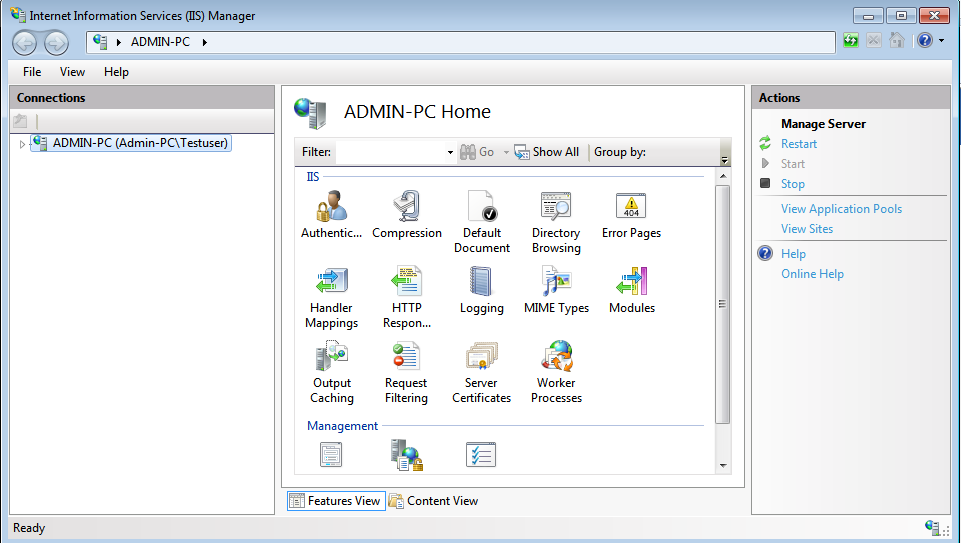961x543 pixels.
Task: Click the status bar network icon
Action: (932, 527)
